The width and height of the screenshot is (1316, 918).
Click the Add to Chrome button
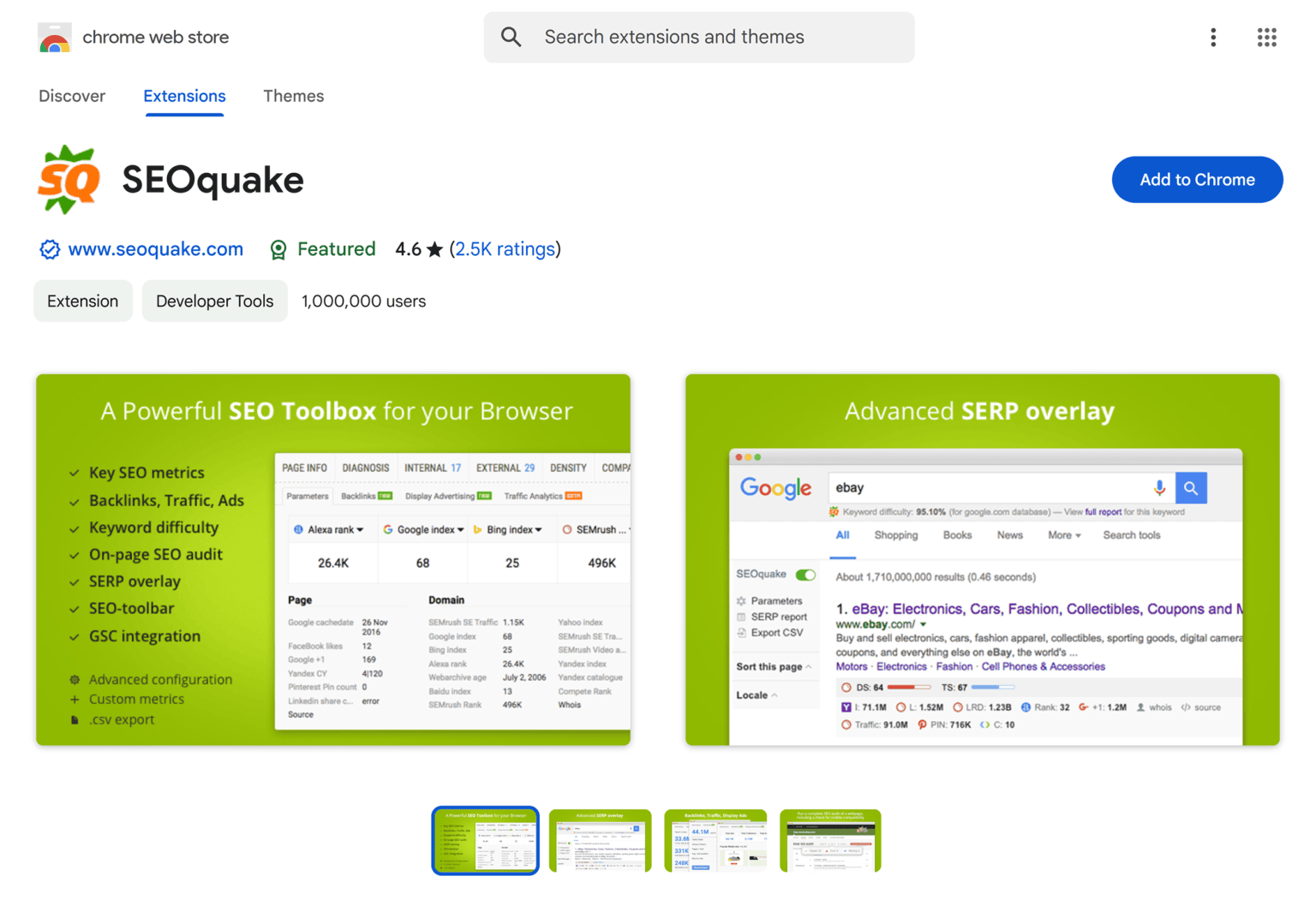click(x=1197, y=179)
